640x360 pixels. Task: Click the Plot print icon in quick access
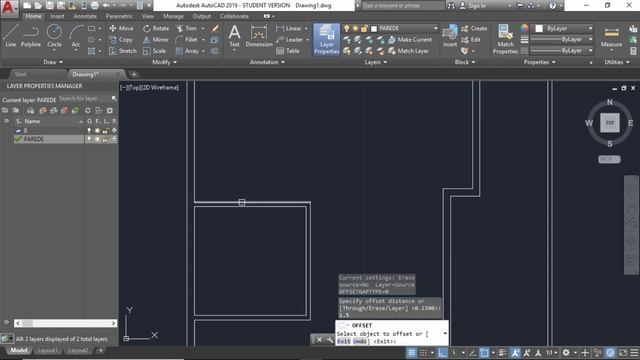(95, 6)
